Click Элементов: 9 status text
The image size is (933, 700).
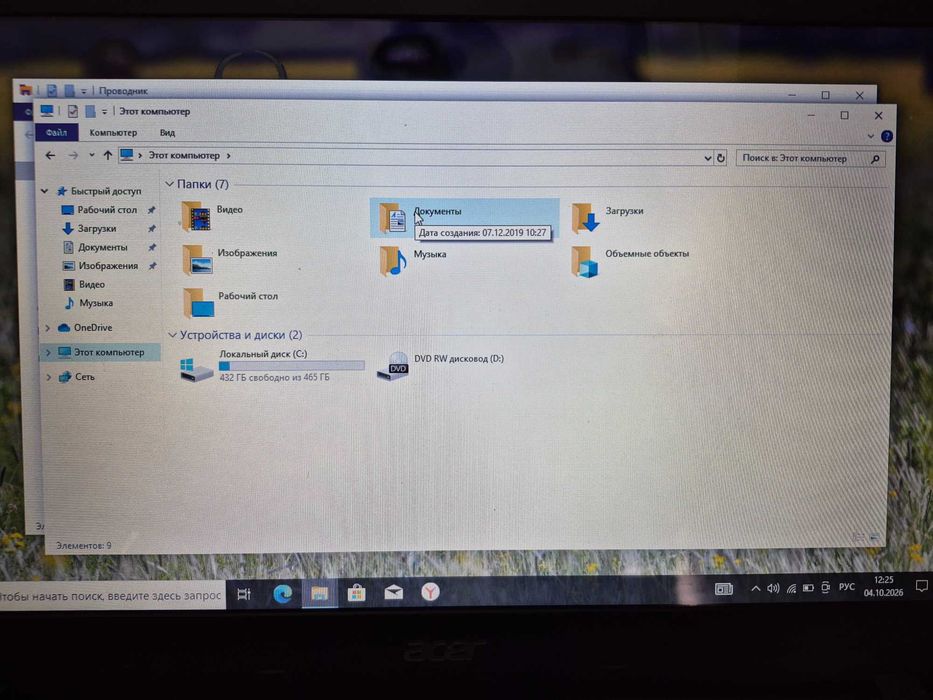point(84,545)
